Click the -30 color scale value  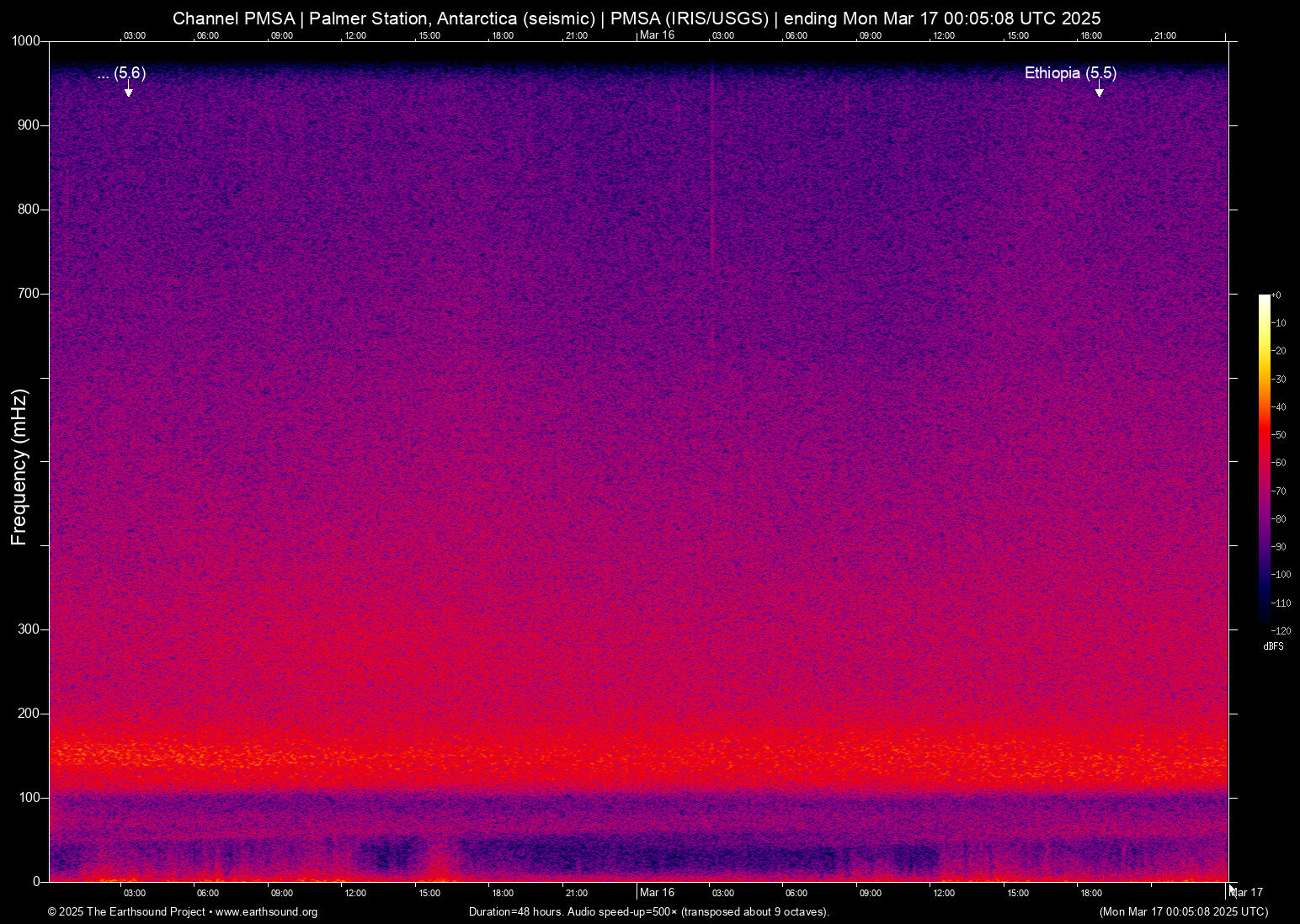pos(1279,380)
